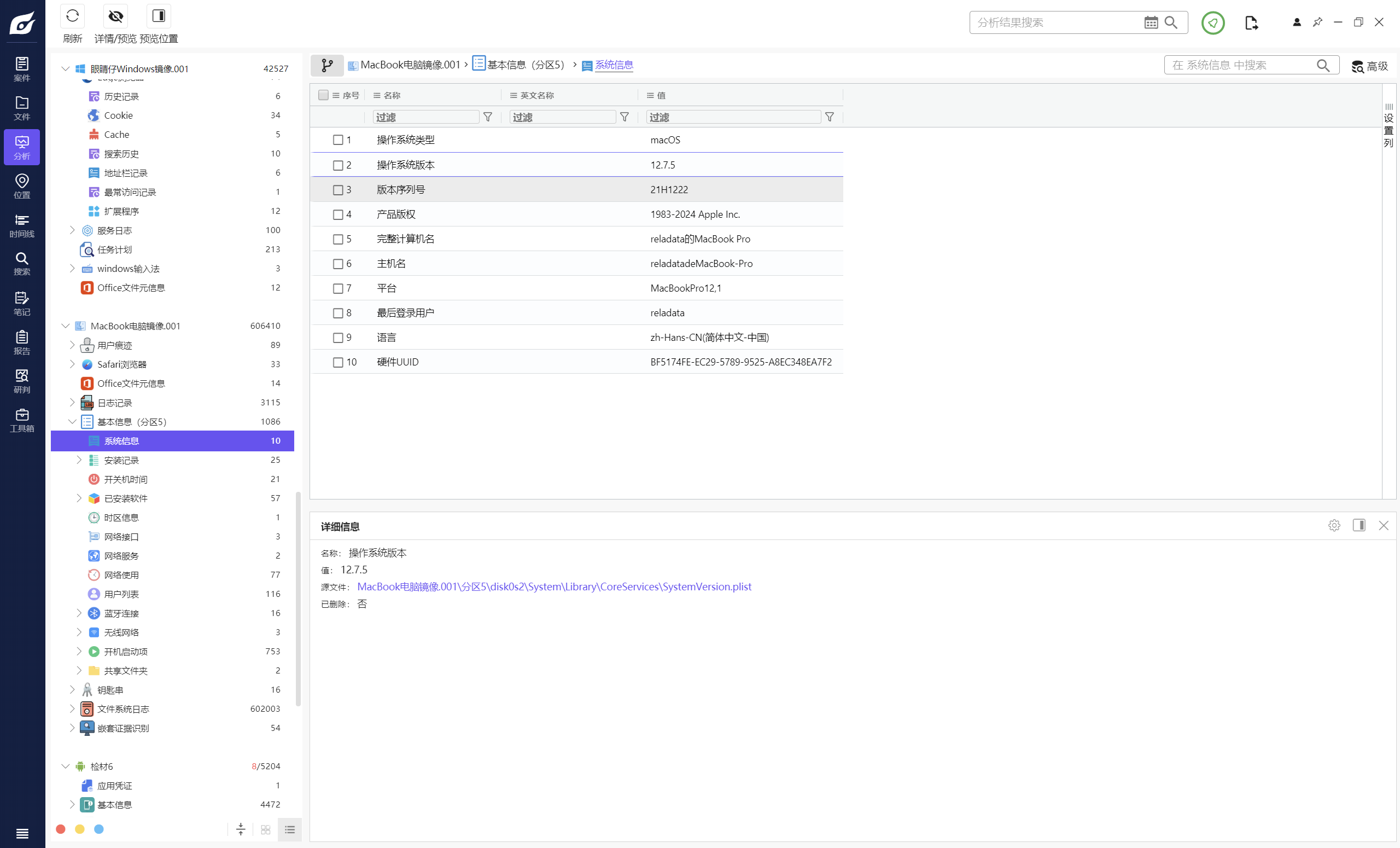This screenshot has height=848, width=1400.
Task: Open the 时间线 sidebar section
Action: 21,225
